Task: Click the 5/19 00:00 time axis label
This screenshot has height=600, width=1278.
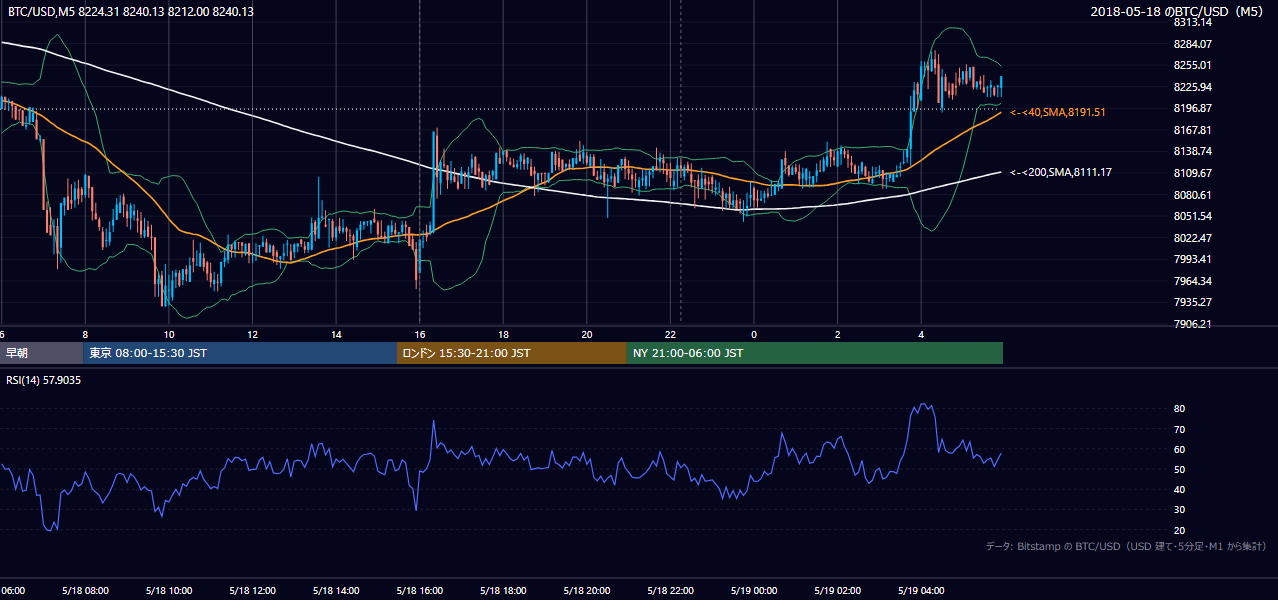Action: 753,591
